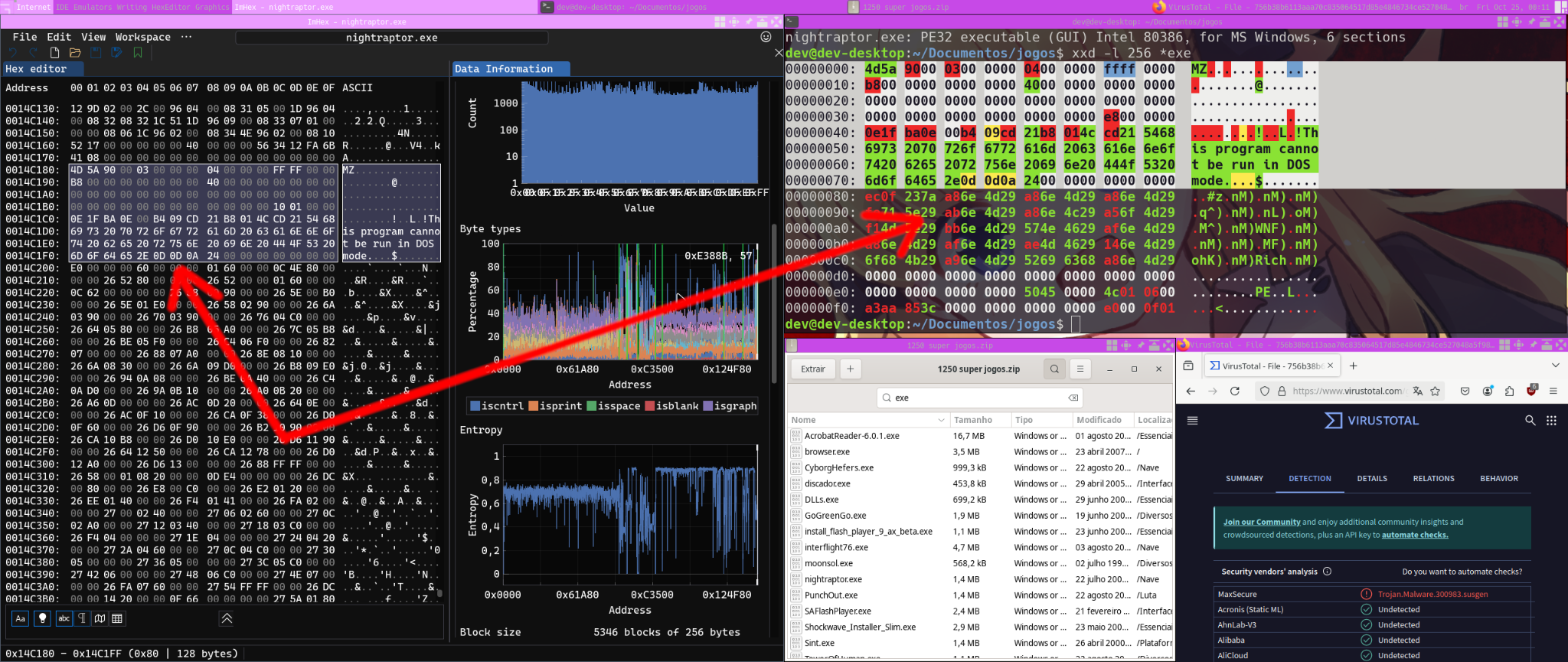Click the smiley feedback icon in ImHex
The height and width of the screenshot is (662, 1568).
point(766,37)
